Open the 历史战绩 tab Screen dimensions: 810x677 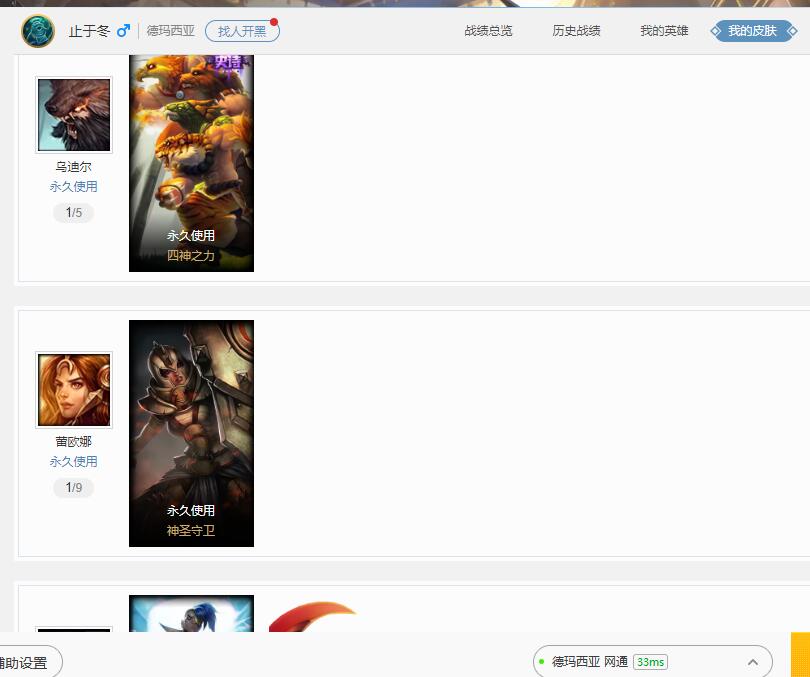click(x=576, y=31)
